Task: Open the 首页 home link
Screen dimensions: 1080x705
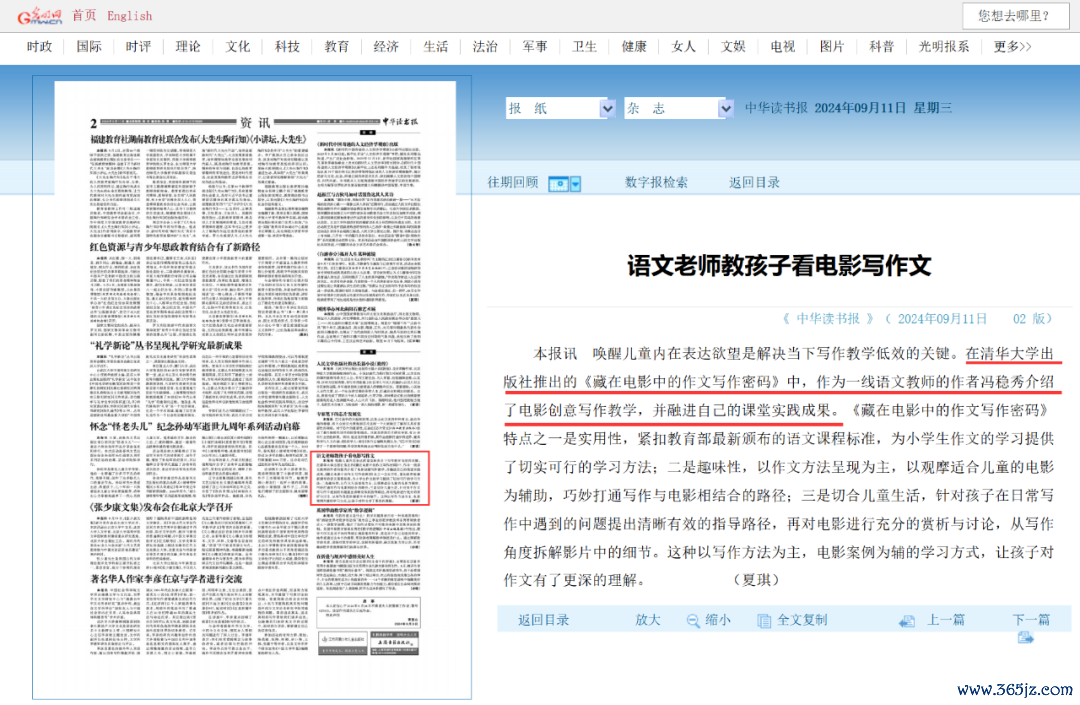Action: tap(84, 15)
